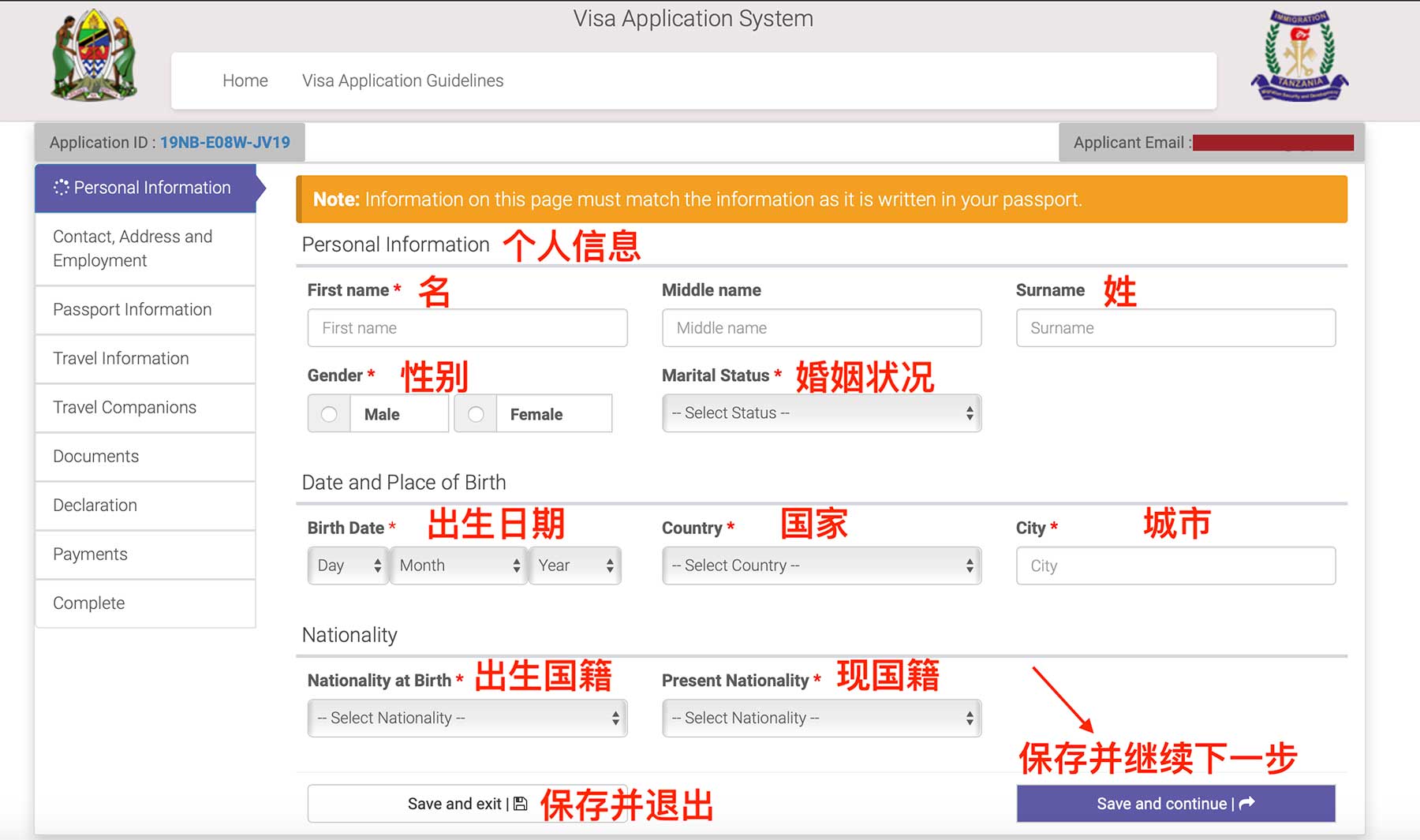Open the Marital Status dropdown
Image resolution: width=1420 pixels, height=840 pixels.
[821, 413]
